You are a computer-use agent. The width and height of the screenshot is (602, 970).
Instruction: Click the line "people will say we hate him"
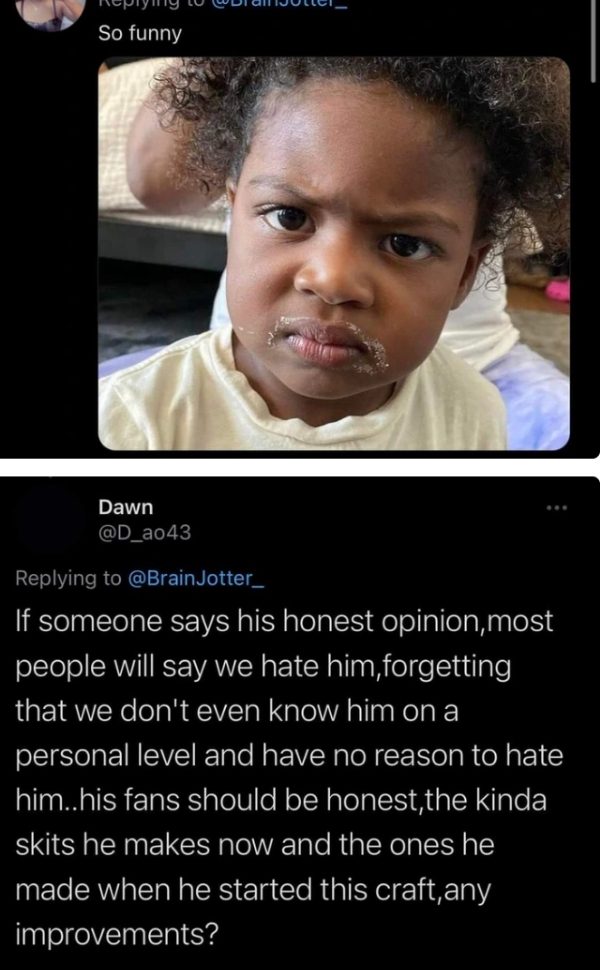[263, 666]
